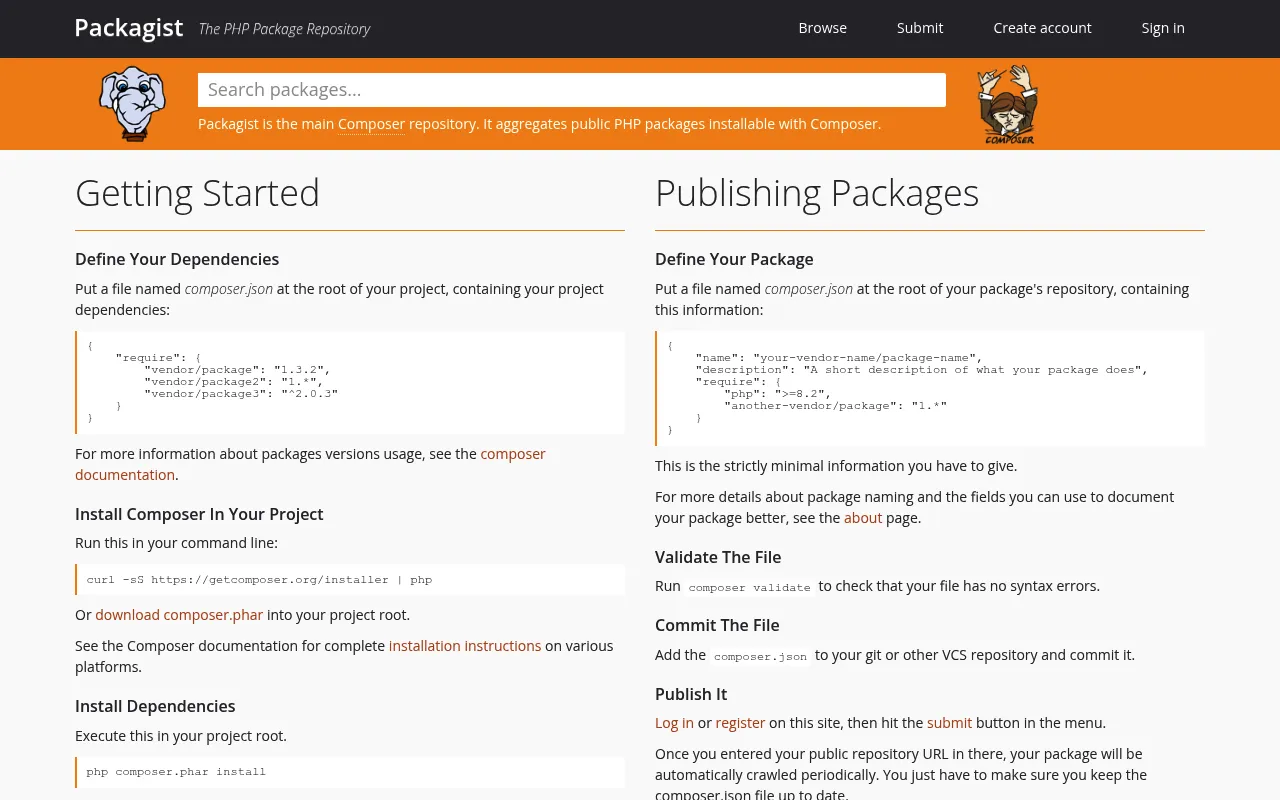Click the curl installer command text
Image resolution: width=1280 pixels, height=800 pixels.
[260, 579]
